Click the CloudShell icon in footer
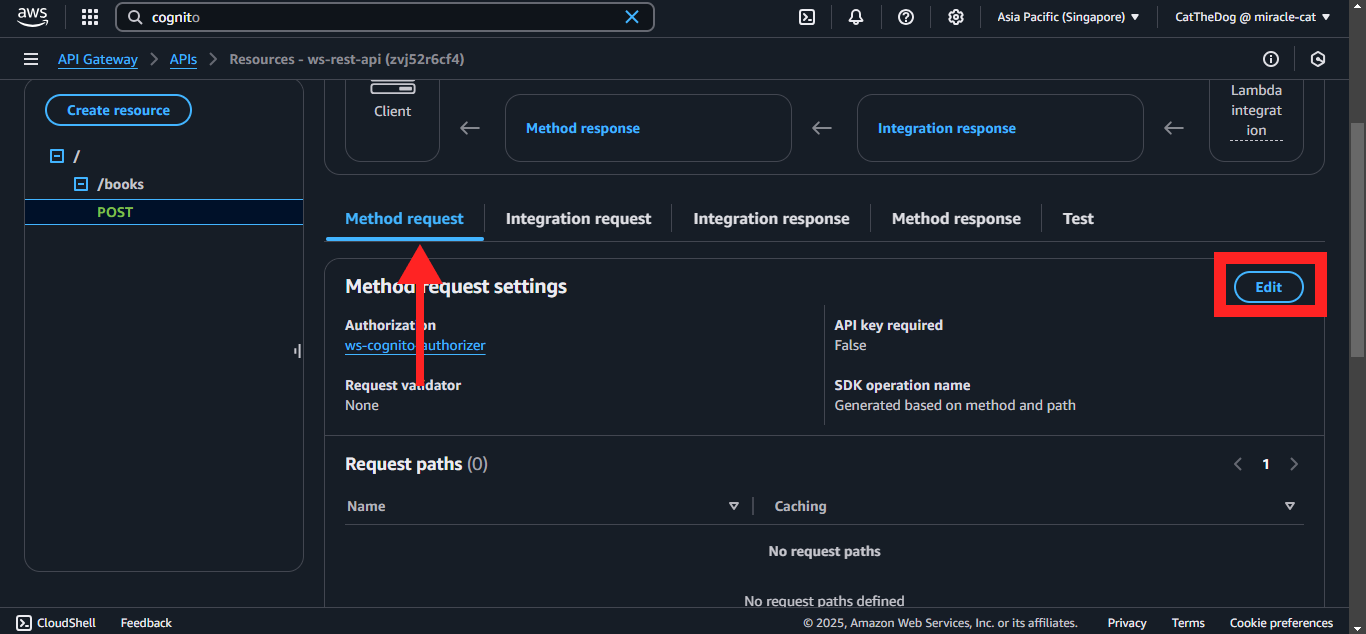Screen dimensions: 1366x634 click(24, 622)
